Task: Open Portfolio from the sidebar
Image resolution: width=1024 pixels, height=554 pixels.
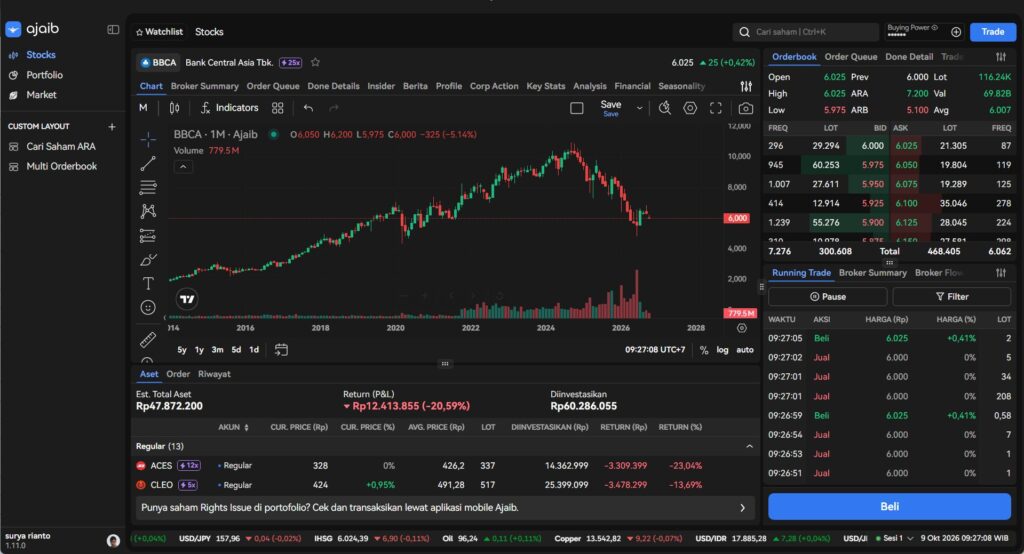Action: (x=44, y=75)
